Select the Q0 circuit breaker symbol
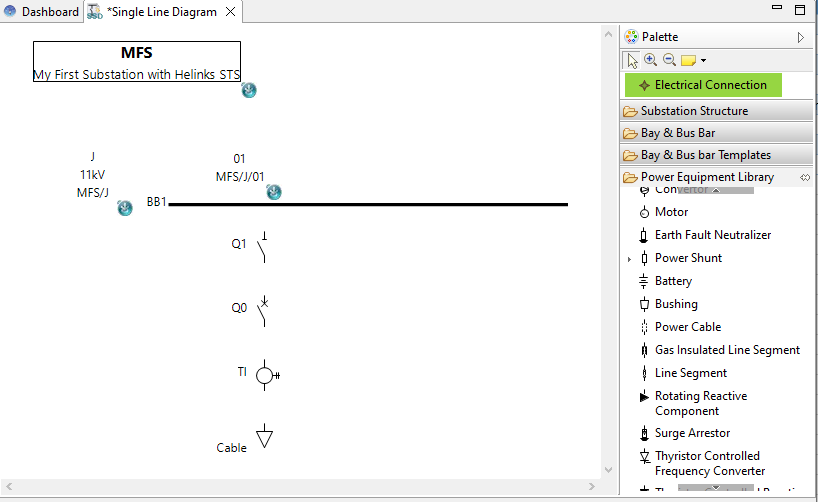 [x=263, y=309]
